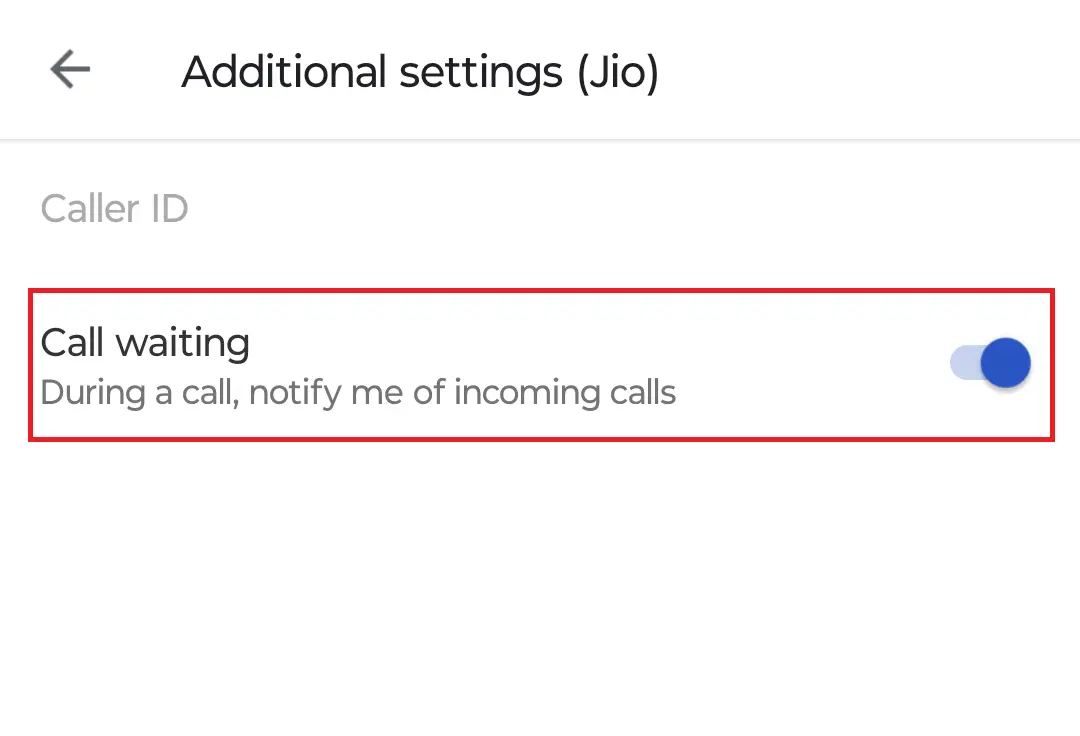Click the Additional settings (Jio) title
Screen dimensions: 1080x736
[x=419, y=71]
